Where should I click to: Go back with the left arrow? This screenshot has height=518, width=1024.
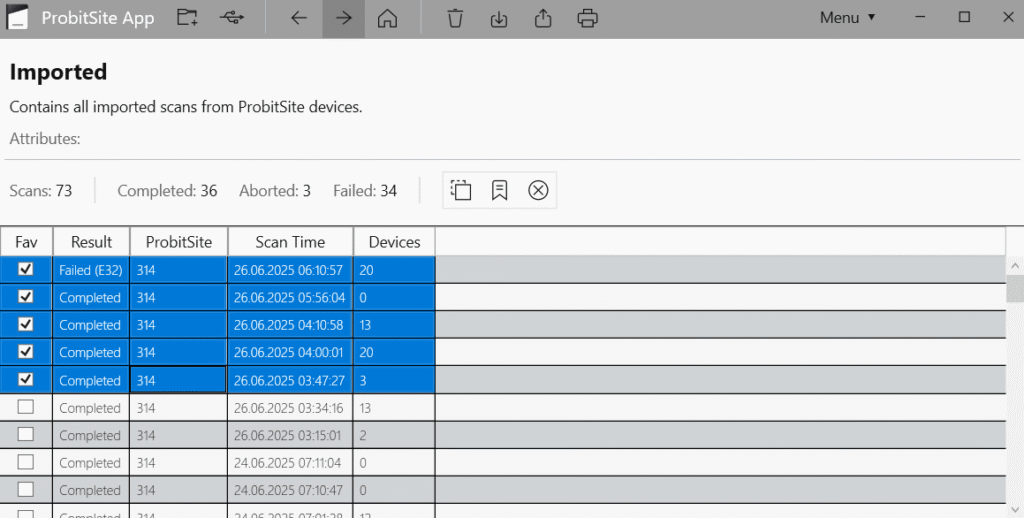298,18
